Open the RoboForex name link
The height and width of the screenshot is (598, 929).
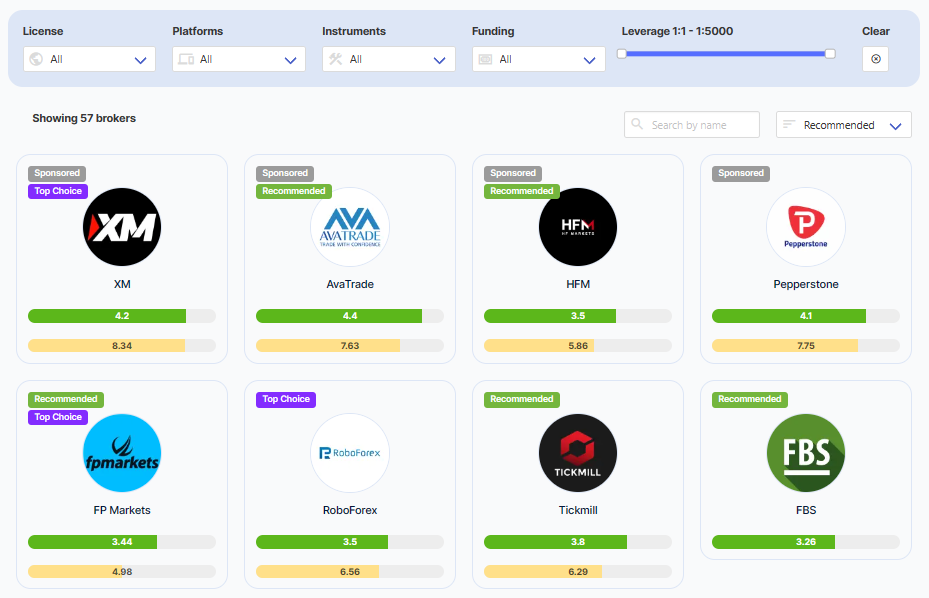click(x=350, y=510)
